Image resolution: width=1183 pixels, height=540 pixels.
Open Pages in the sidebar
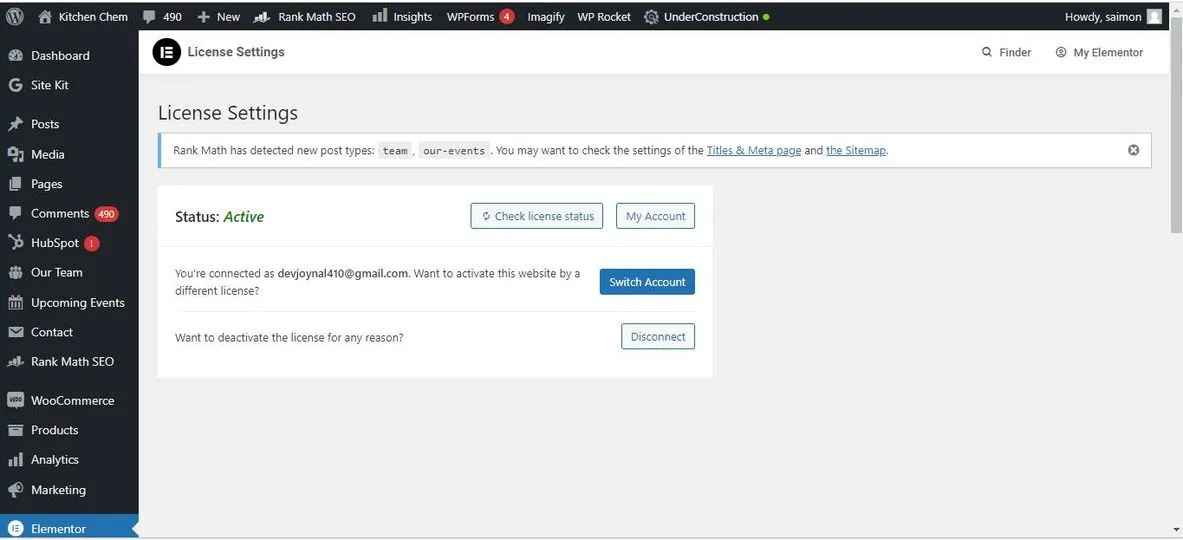pyautogui.click(x=47, y=183)
